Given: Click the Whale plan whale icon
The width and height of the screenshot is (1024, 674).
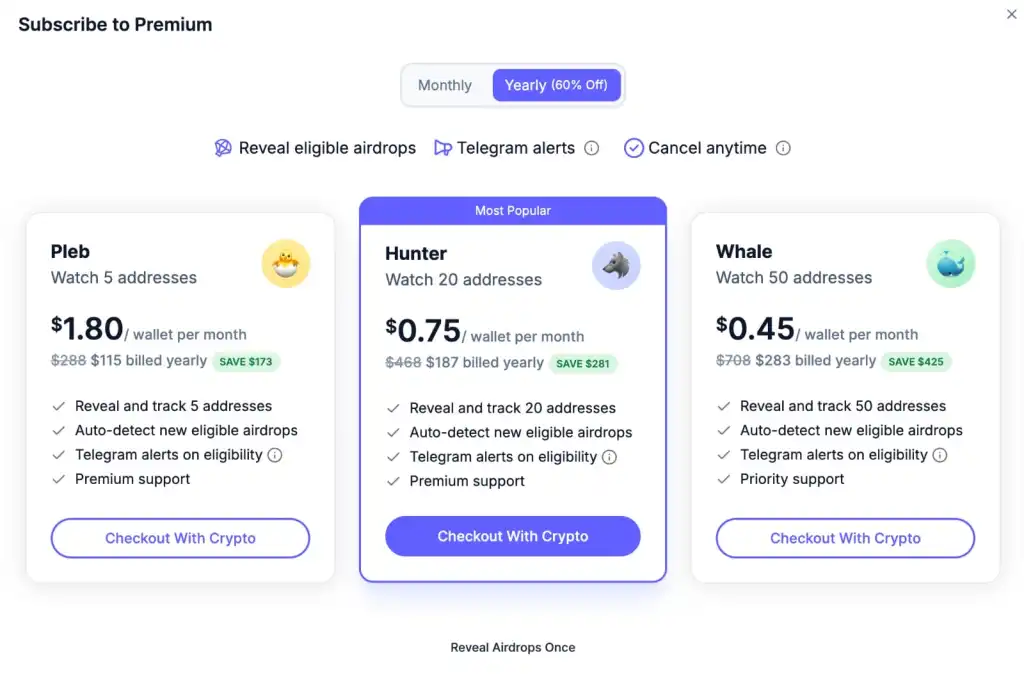Looking at the screenshot, I should pyautogui.click(x=950, y=263).
